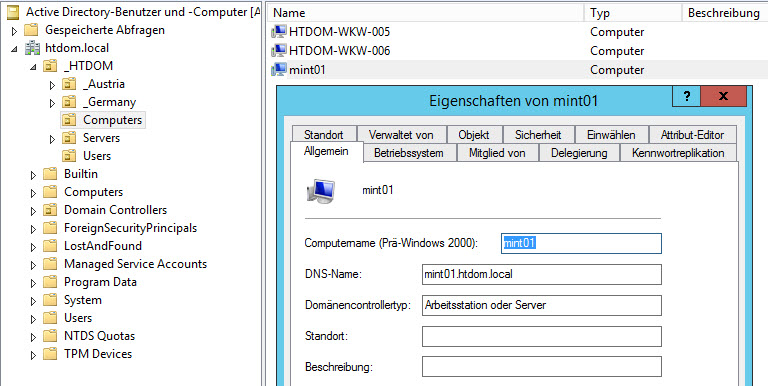This screenshot has height=386, width=768.
Task: Select the Allgemein tab
Action: (x=326, y=151)
